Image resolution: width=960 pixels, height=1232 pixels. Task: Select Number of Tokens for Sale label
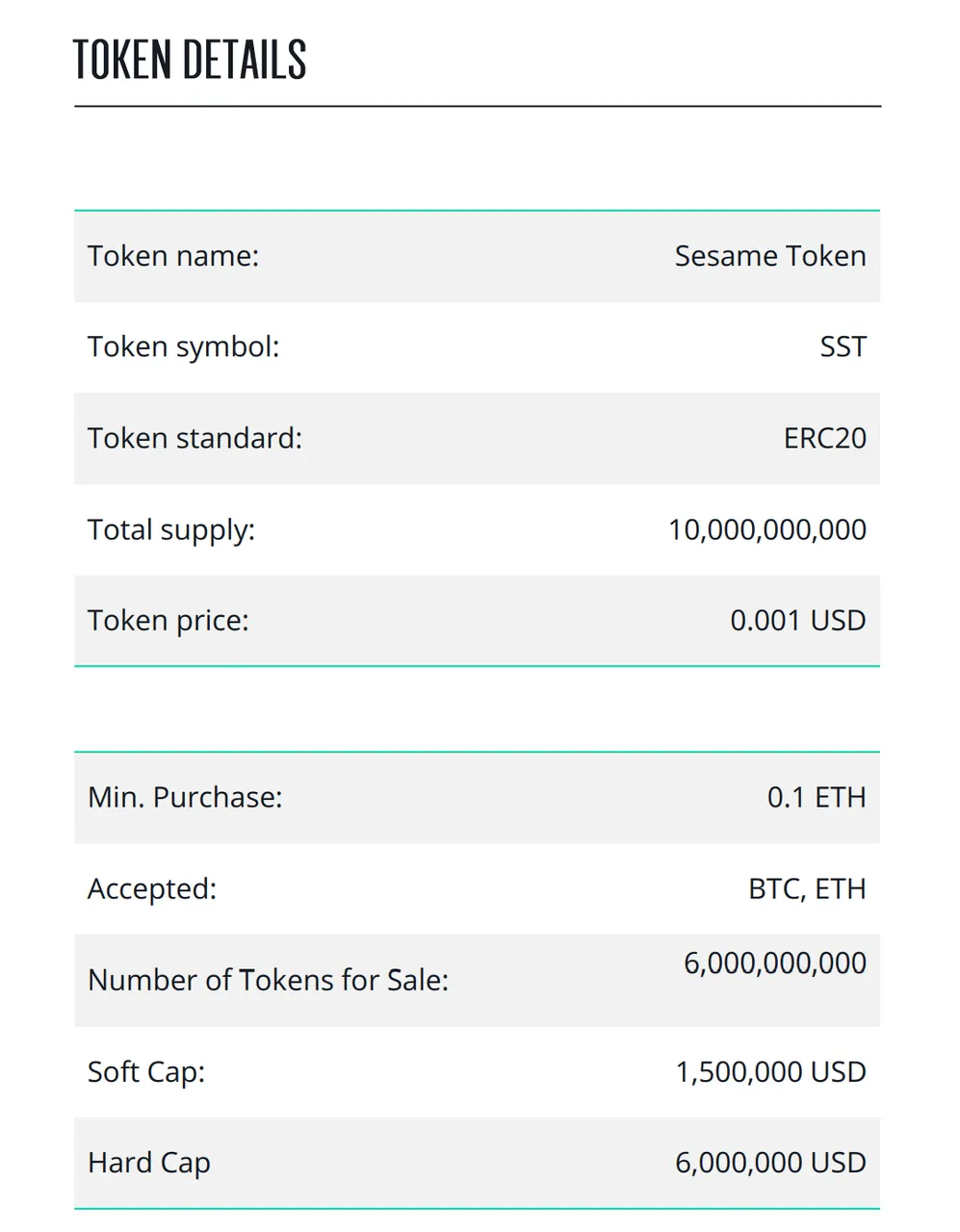(x=269, y=980)
